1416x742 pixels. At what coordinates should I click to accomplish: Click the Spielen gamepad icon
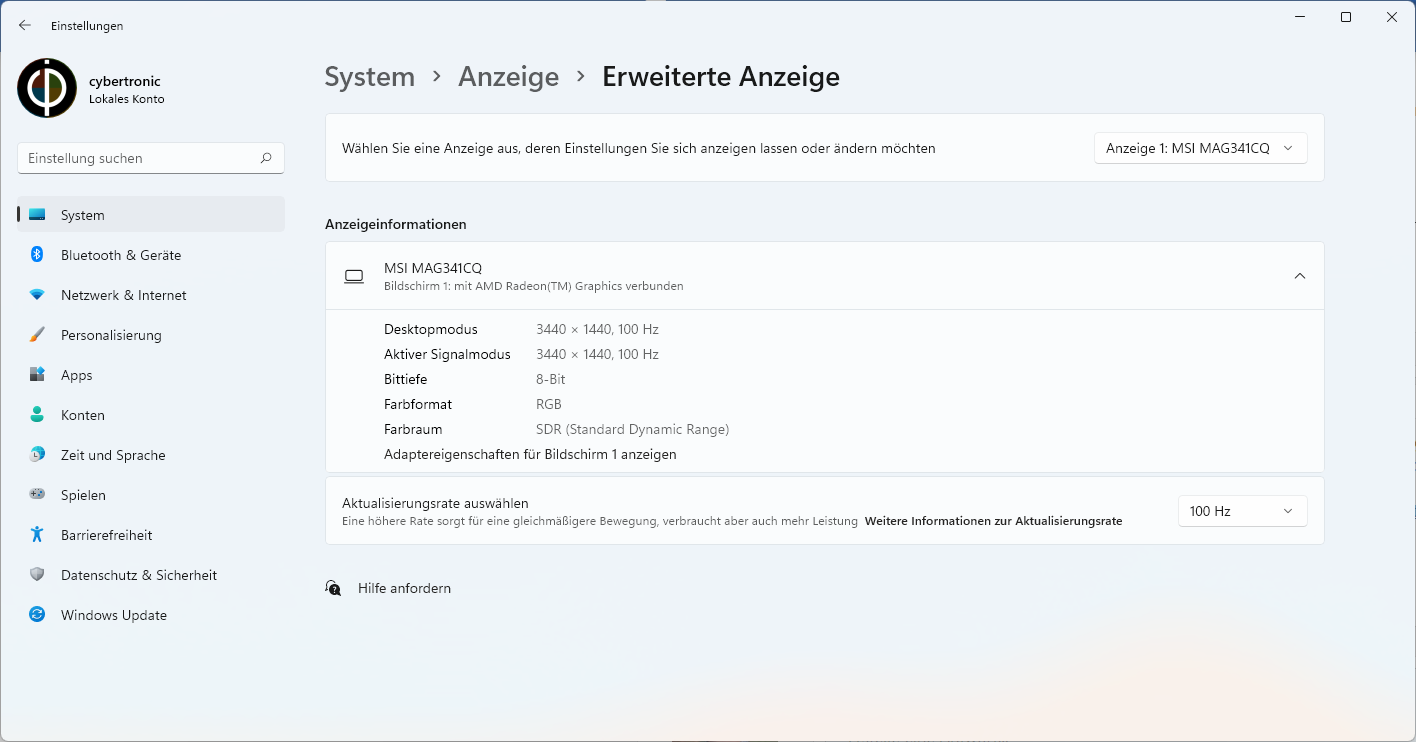pyautogui.click(x=37, y=494)
